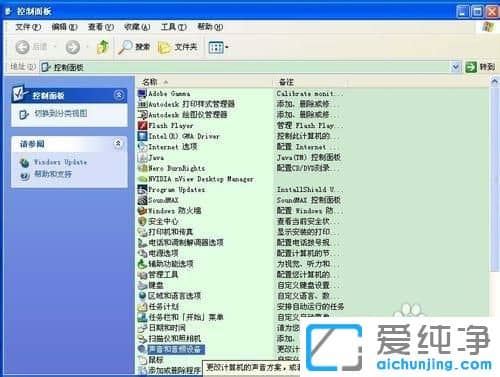The image size is (500, 377).
Task: Go up one folder level
Action: (103, 47)
